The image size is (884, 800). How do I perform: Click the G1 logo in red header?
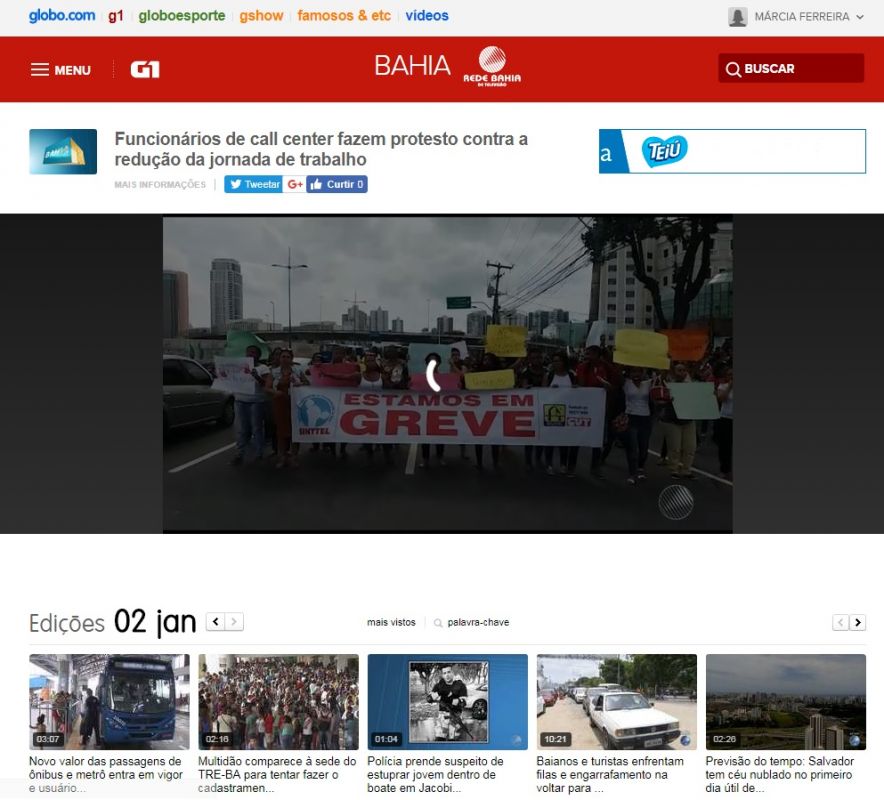point(145,70)
